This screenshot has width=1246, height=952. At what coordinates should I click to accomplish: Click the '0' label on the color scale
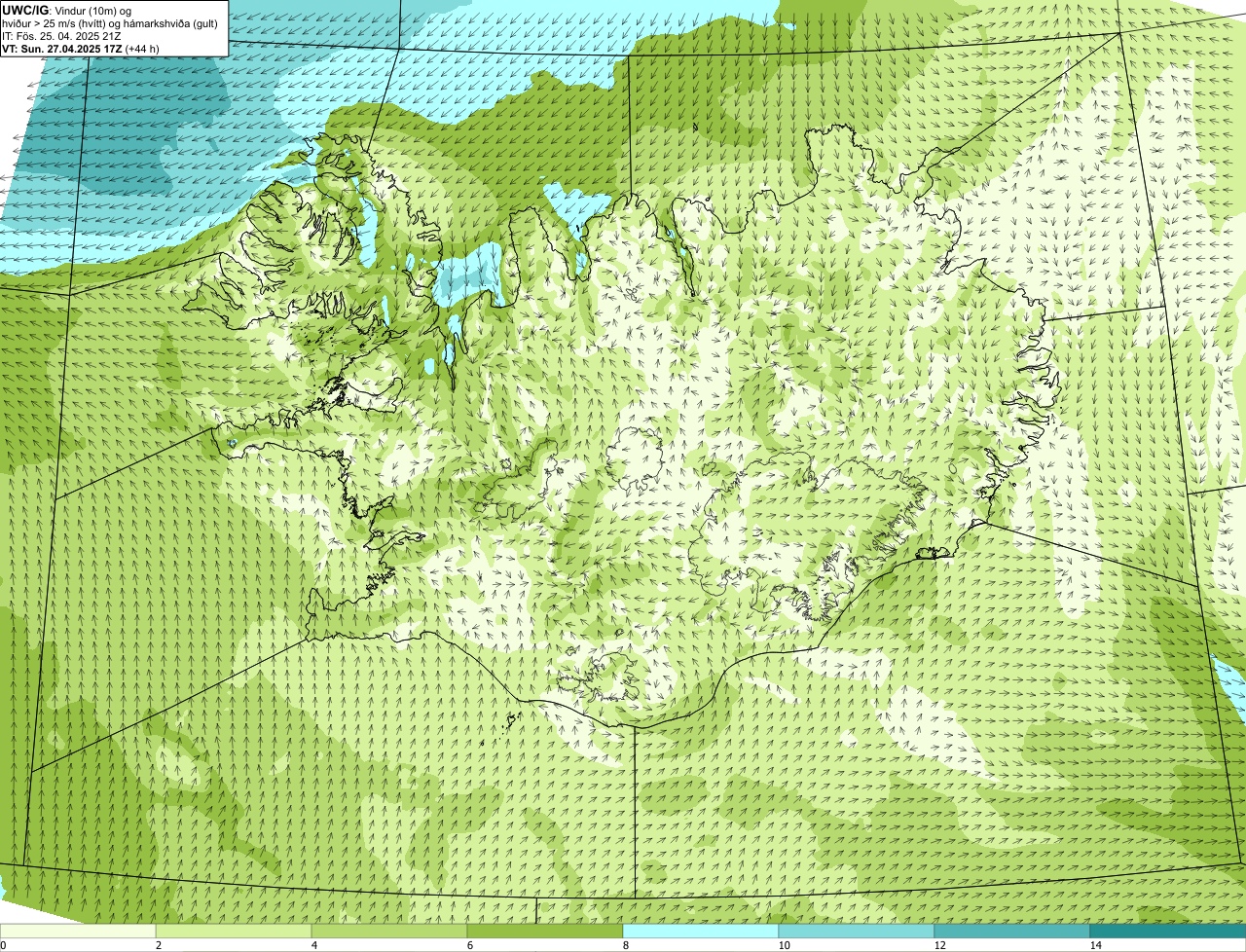(3, 945)
